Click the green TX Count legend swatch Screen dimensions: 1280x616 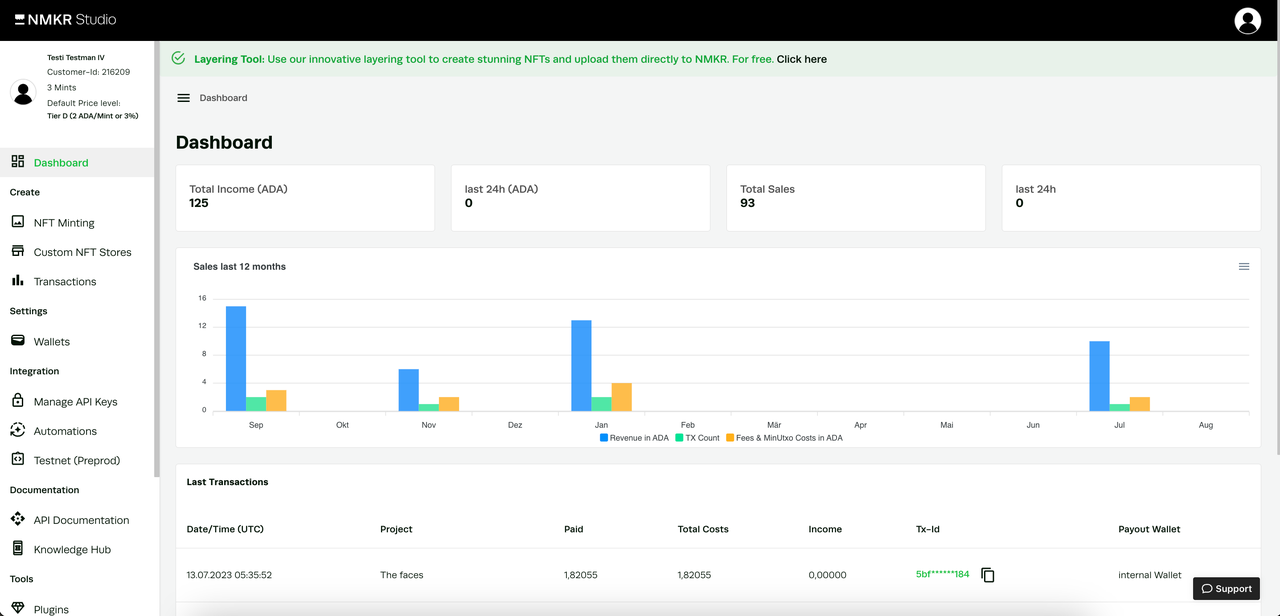tap(680, 438)
